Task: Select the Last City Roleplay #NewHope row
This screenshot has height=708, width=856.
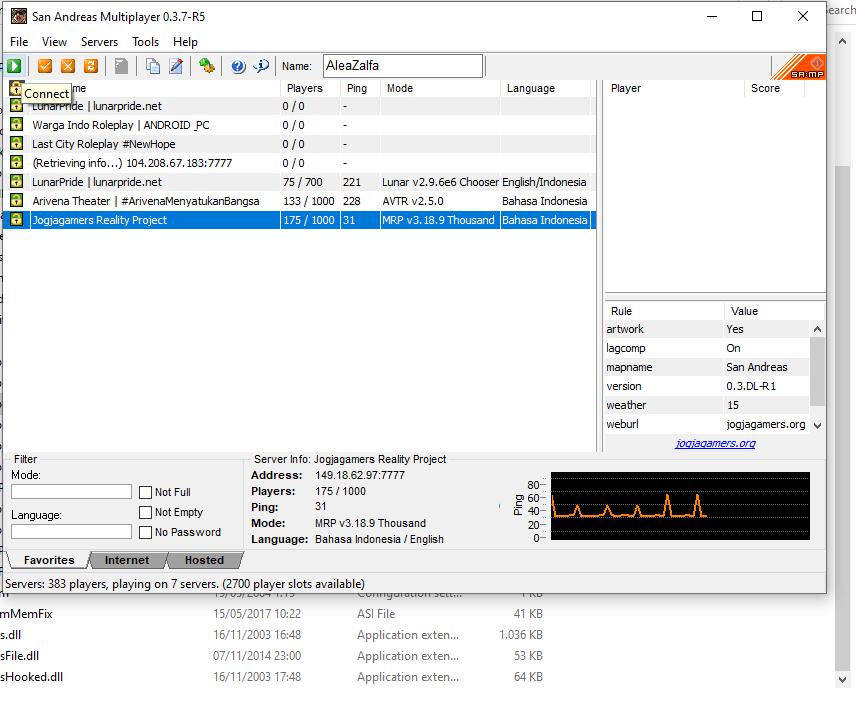Action: pyautogui.click(x=299, y=144)
